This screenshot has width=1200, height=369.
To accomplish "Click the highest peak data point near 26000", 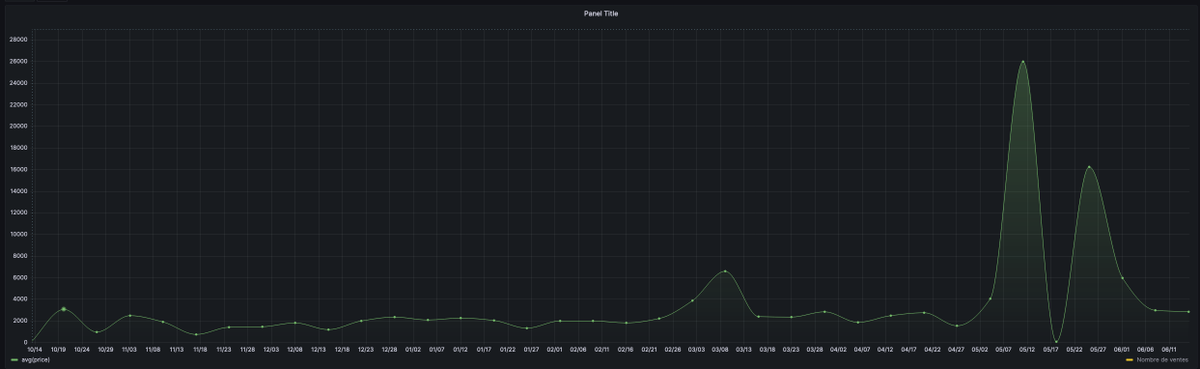I will pos(1022,62).
